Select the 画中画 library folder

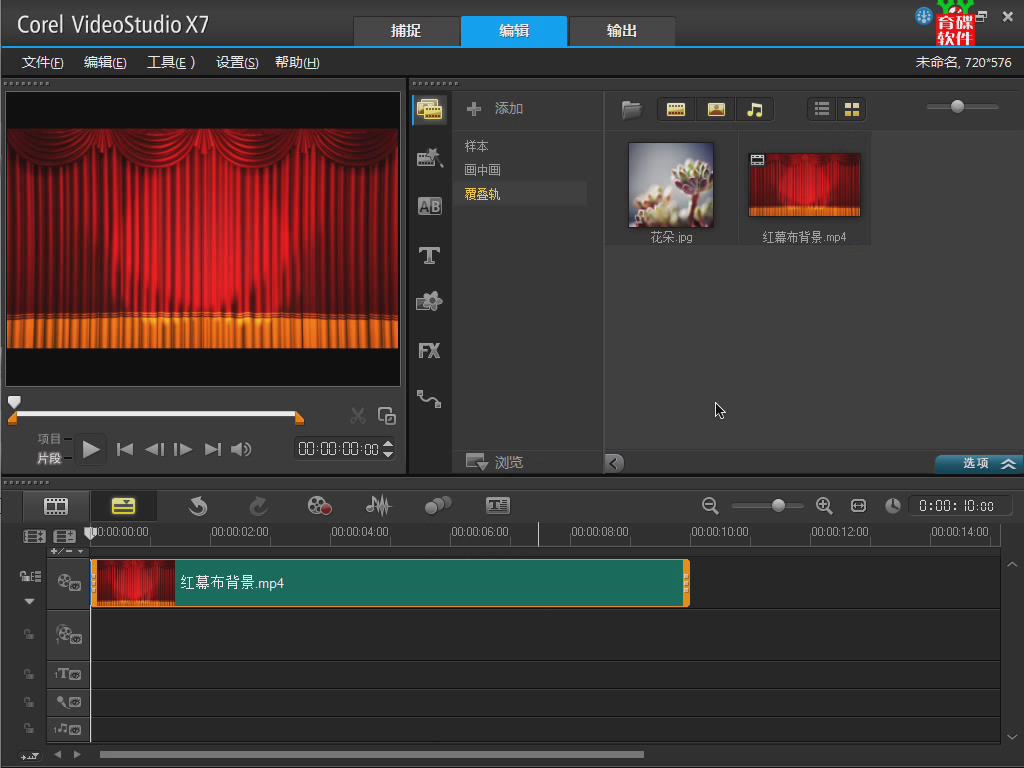click(x=483, y=170)
